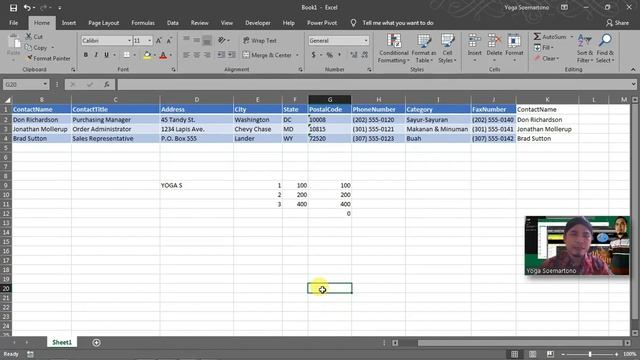The height and width of the screenshot is (360, 640).
Task: Switch to Page Layout tab
Action: click(104, 23)
